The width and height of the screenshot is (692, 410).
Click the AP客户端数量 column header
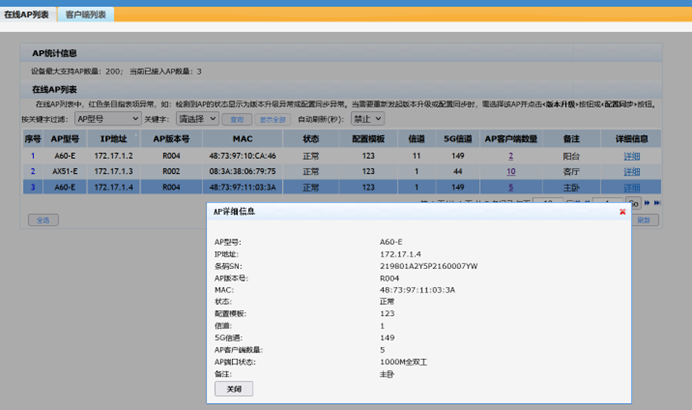click(511, 139)
